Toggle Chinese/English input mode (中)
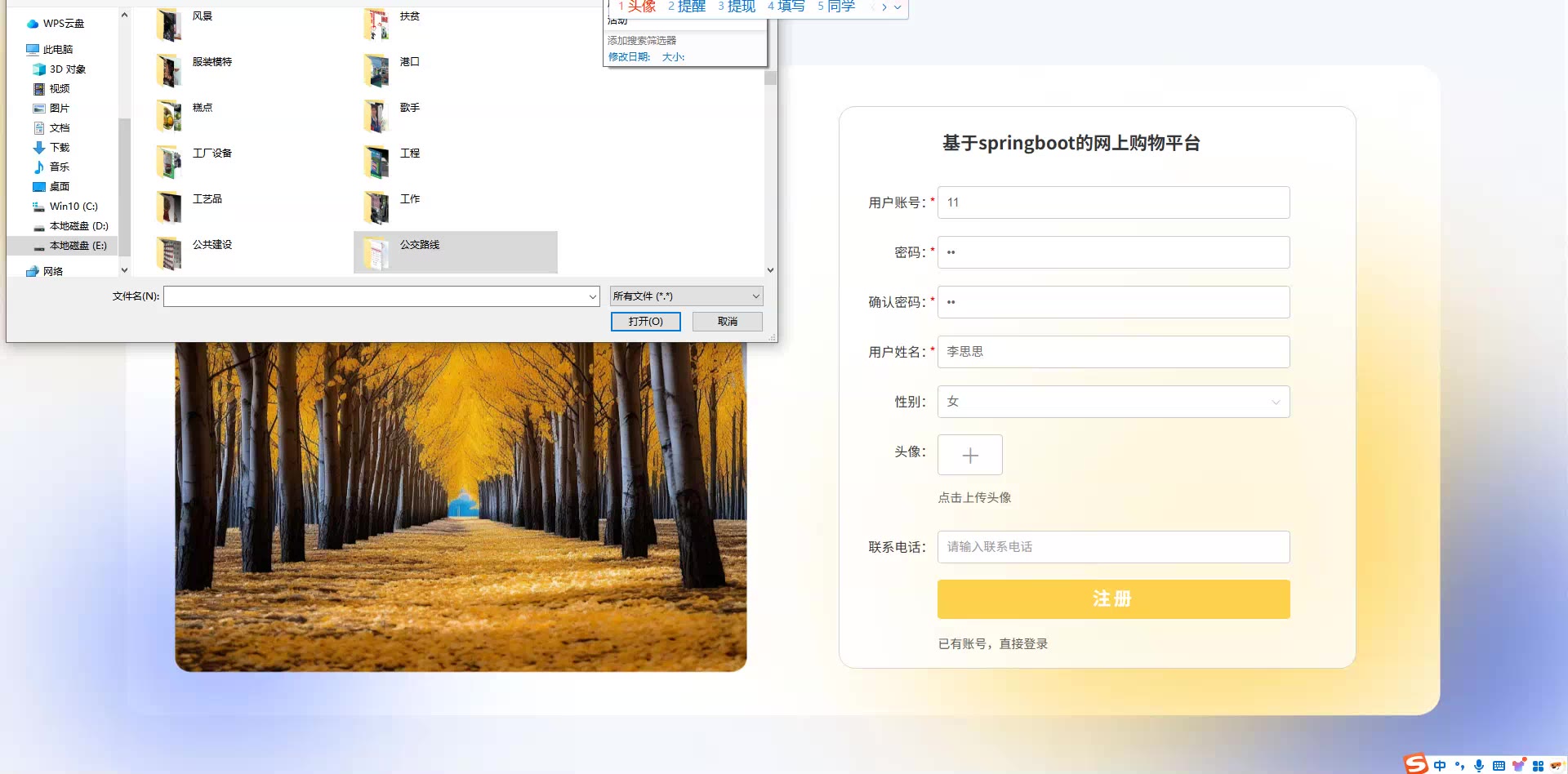 coord(1440,766)
